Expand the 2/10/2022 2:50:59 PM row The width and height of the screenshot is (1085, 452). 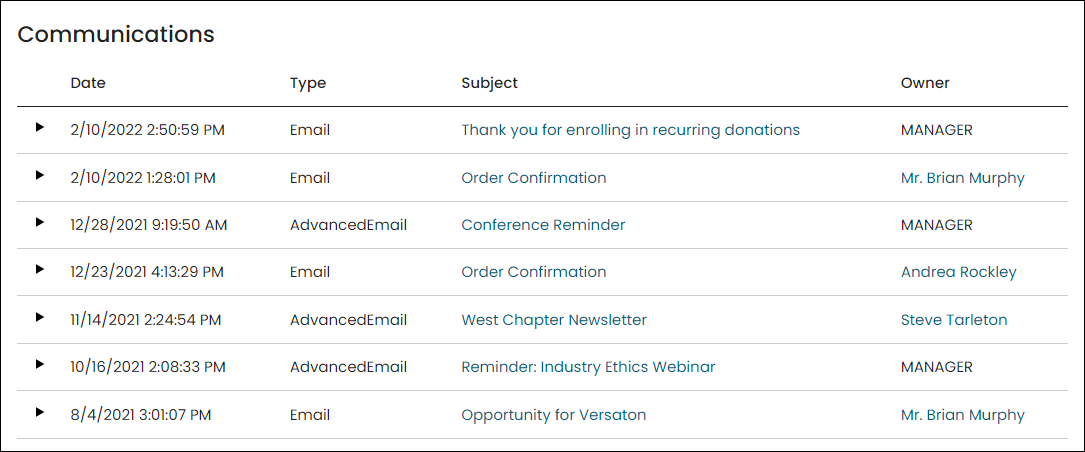(39, 127)
